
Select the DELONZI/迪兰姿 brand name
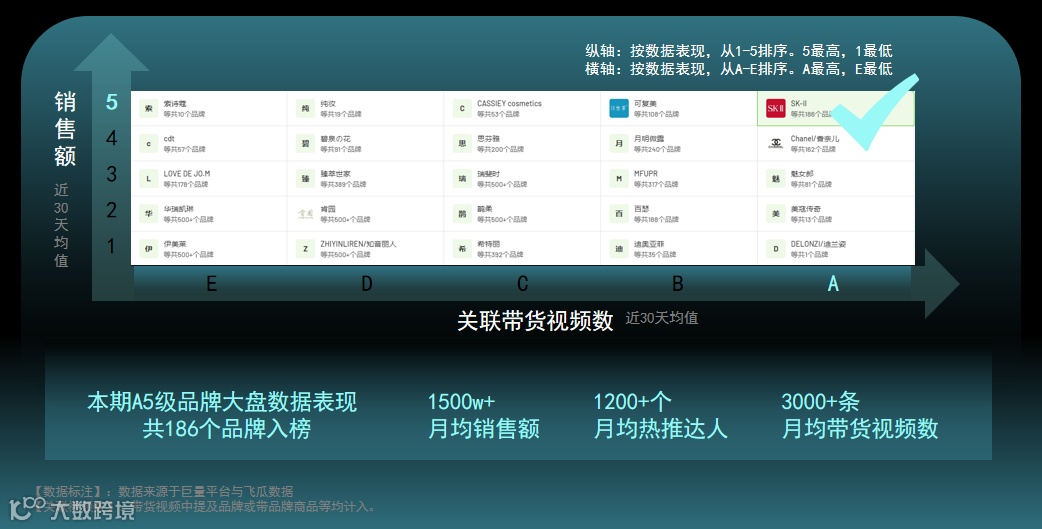click(818, 245)
